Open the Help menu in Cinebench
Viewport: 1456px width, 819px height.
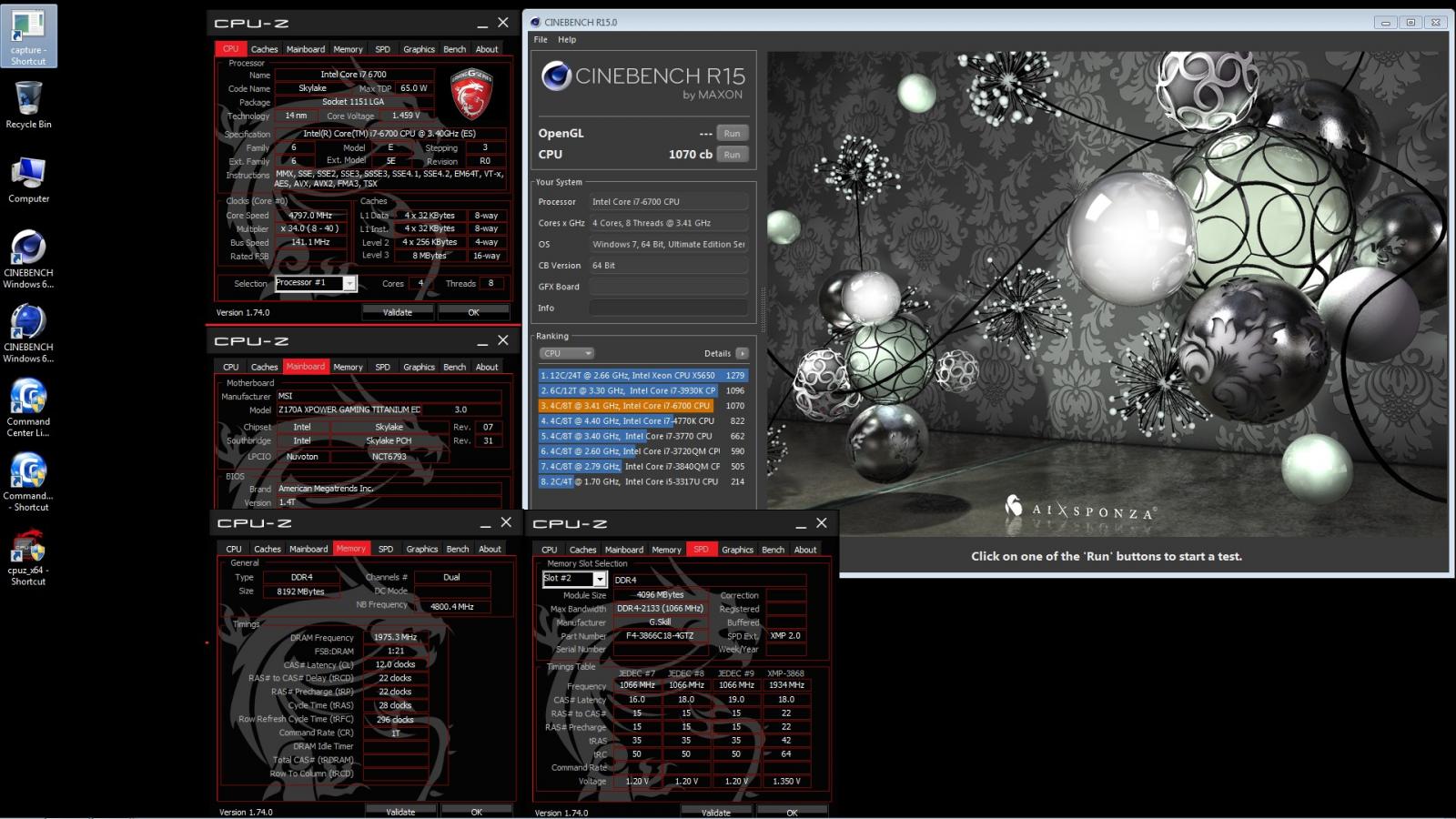[567, 40]
